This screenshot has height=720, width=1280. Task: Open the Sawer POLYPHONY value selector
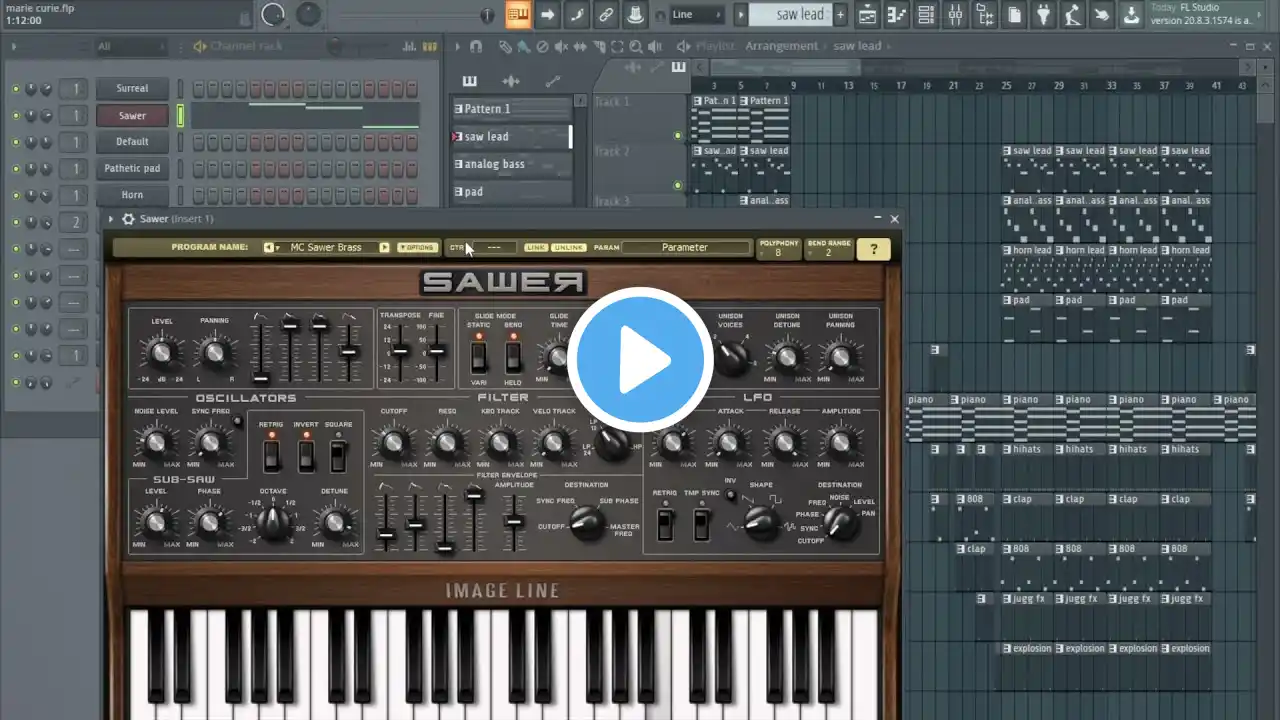(779, 249)
